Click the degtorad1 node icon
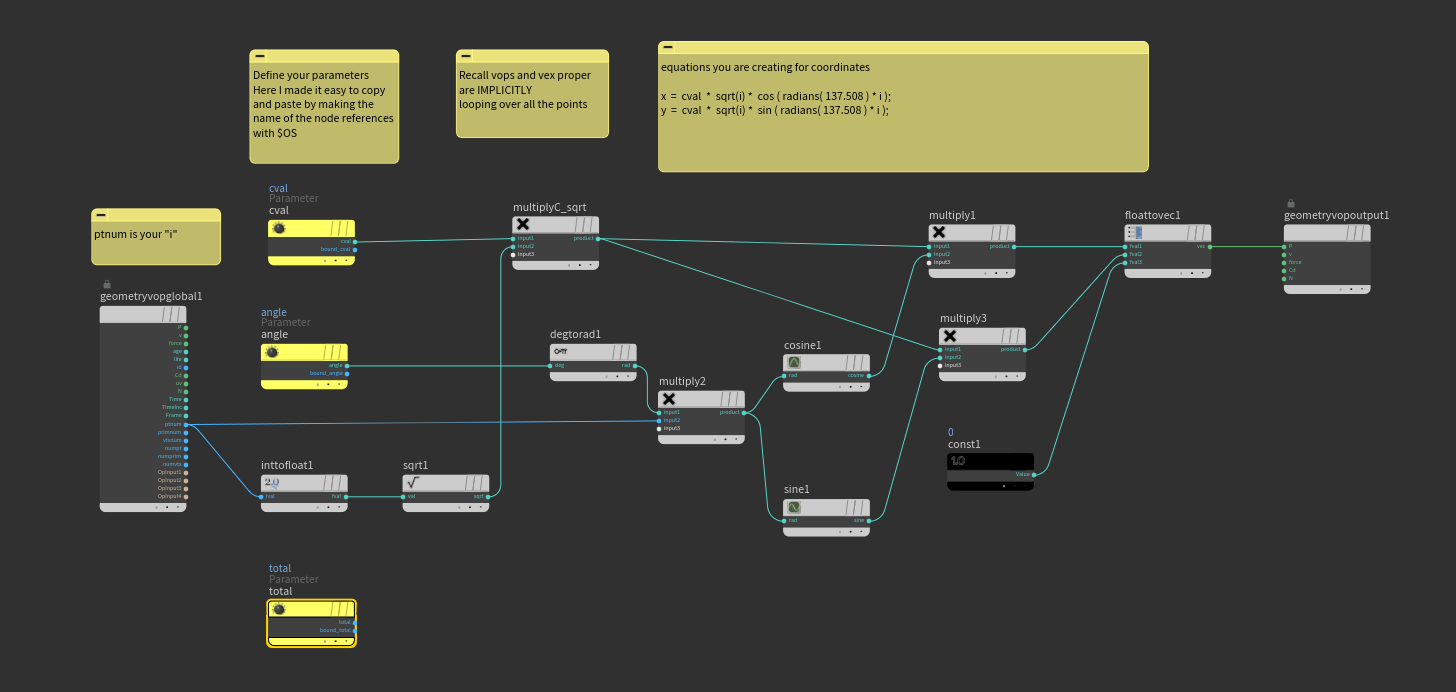 (x=560, y=352)
